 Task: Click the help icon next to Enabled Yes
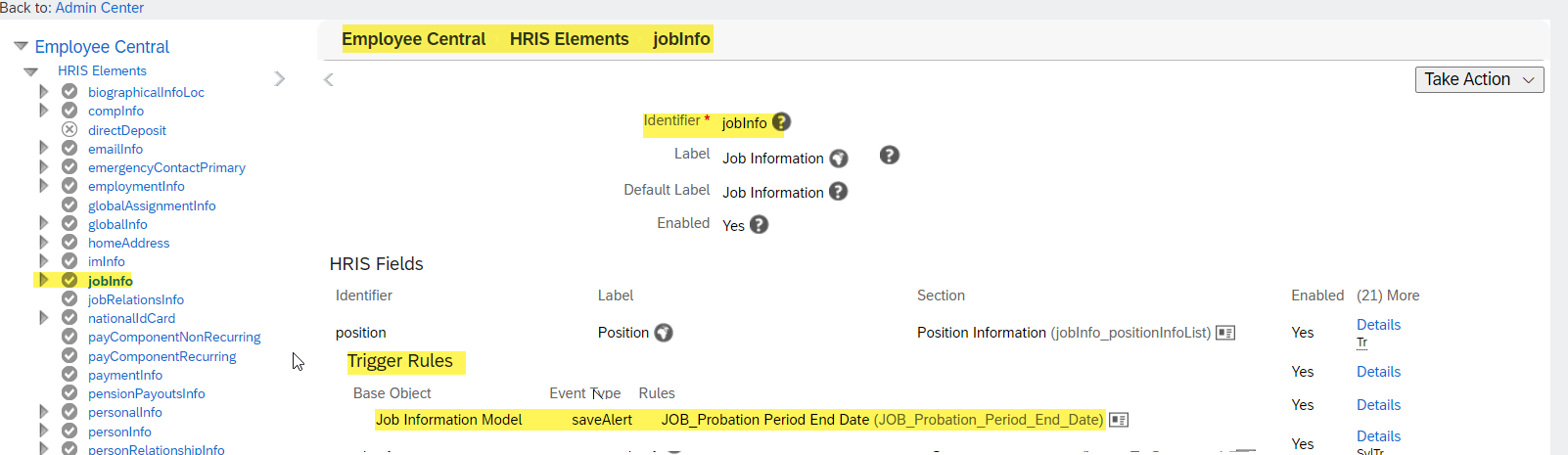[x=759, y=224]
